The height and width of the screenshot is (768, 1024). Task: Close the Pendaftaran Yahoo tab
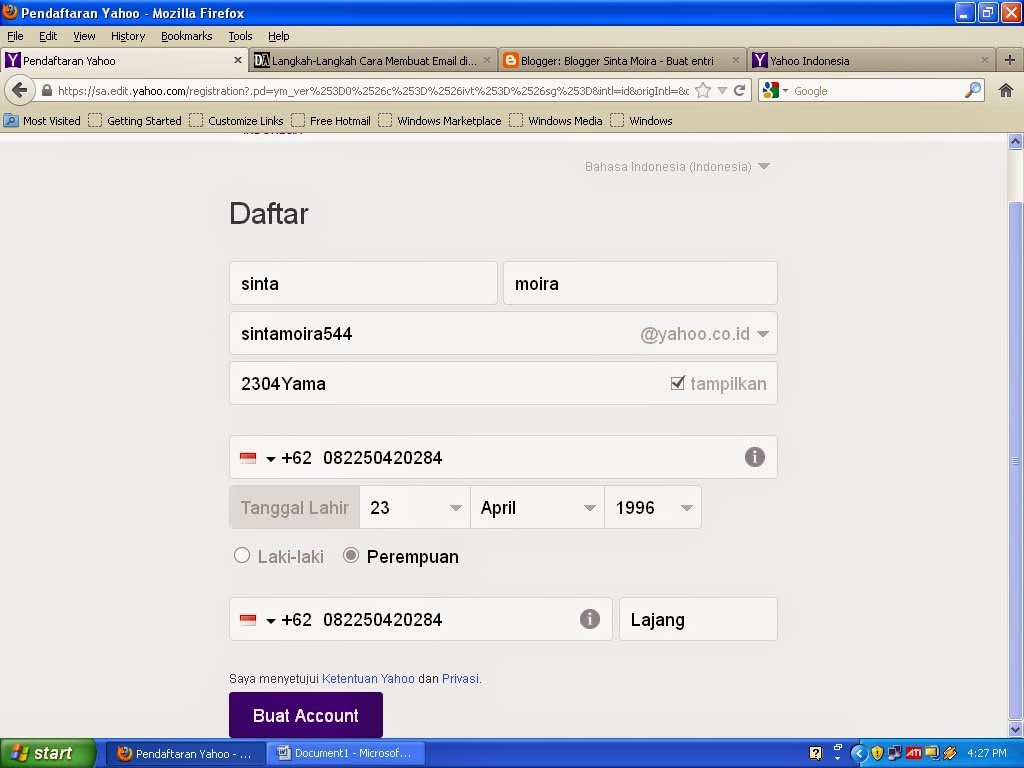pyautogui.click(x=238, y=61)
